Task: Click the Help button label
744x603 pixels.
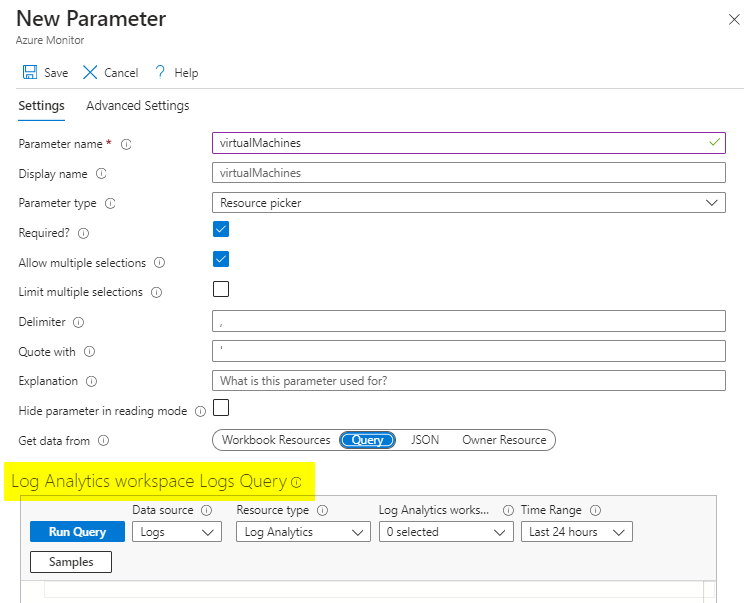Action: [186, 73]
